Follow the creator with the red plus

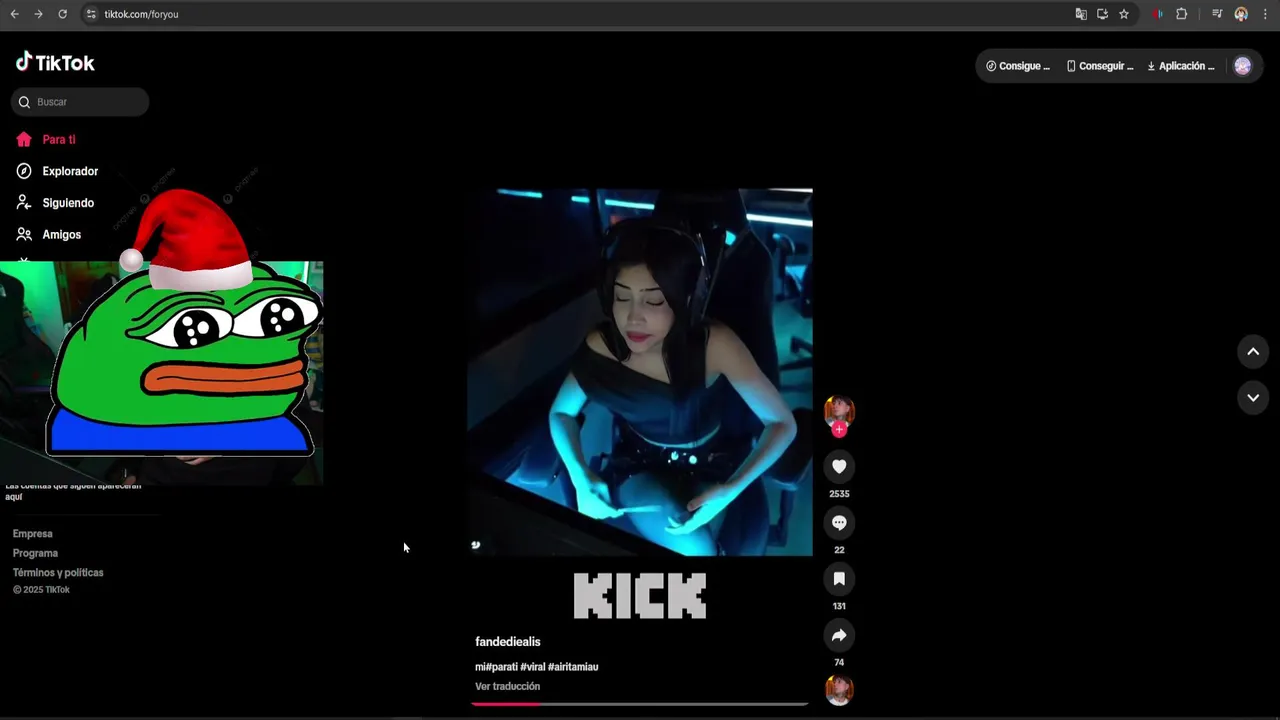point(839,429)
